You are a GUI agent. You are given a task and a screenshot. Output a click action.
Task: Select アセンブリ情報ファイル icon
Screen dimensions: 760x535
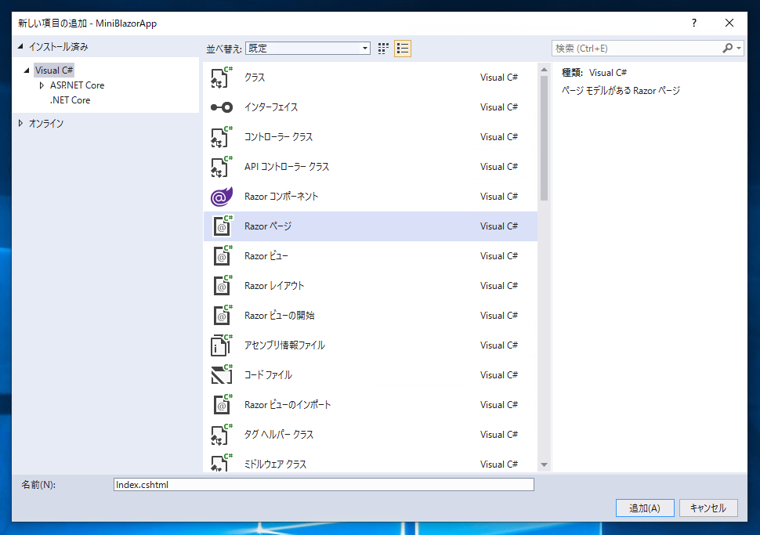click(x=222, y=346)
